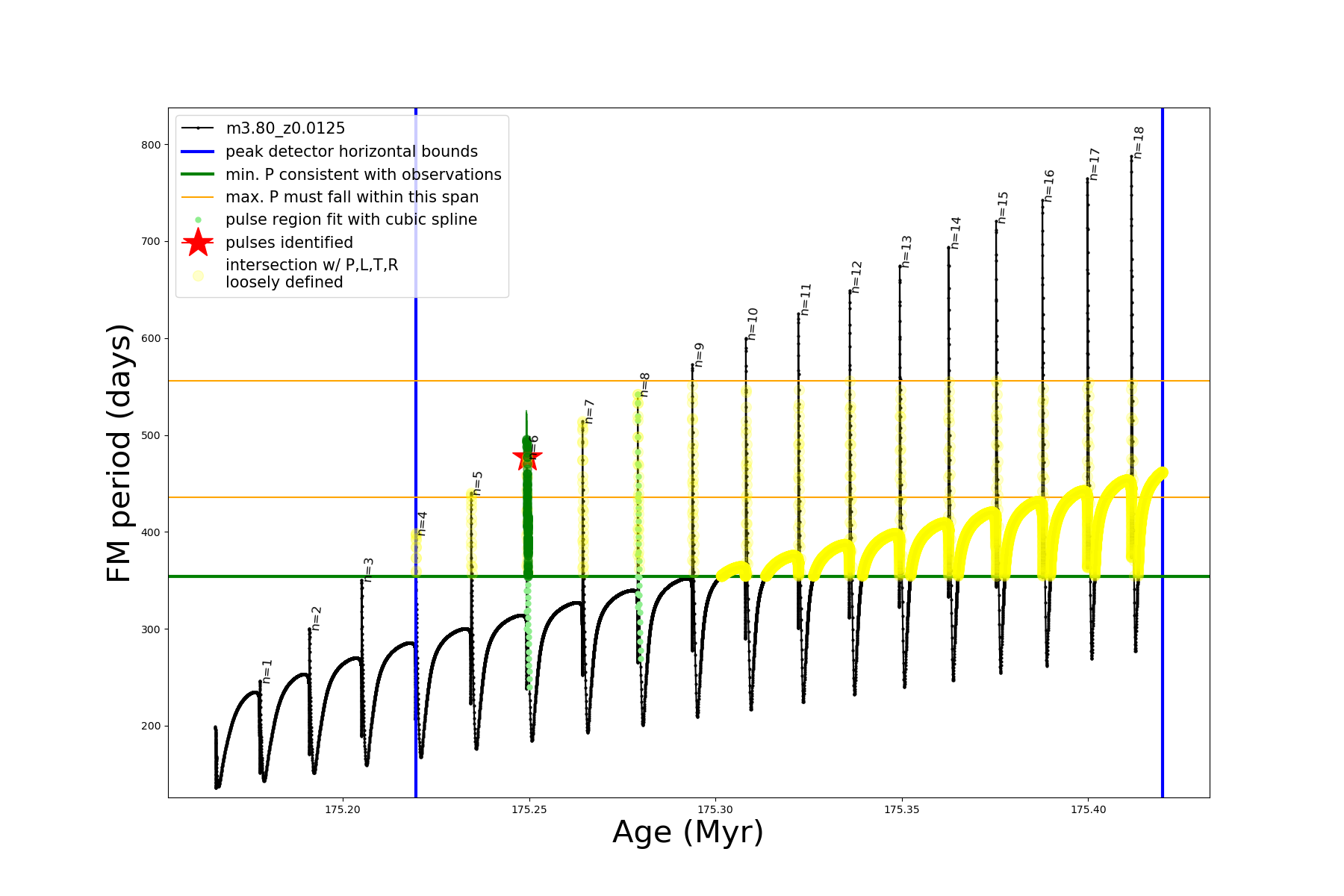Viewport: 1344px width, 896px height.
Task: Click the red star on the n=6 pulse
Action: point(527,457)
